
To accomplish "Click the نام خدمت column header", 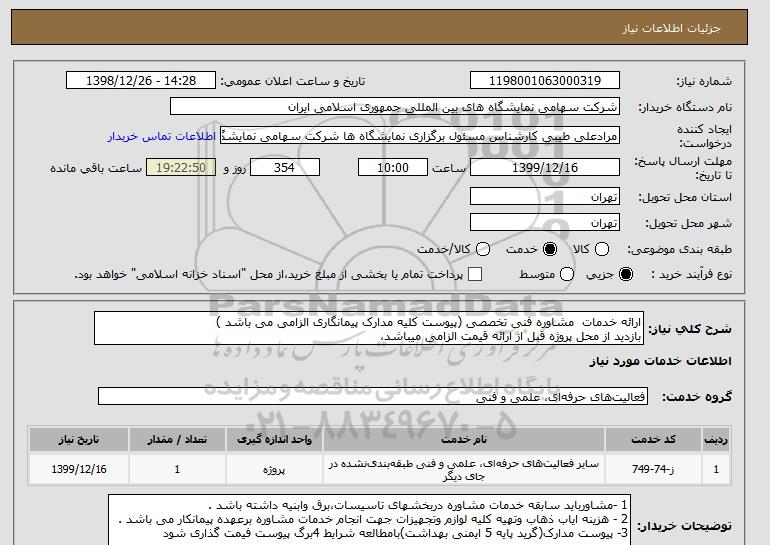I will click(x=464, y=439).
